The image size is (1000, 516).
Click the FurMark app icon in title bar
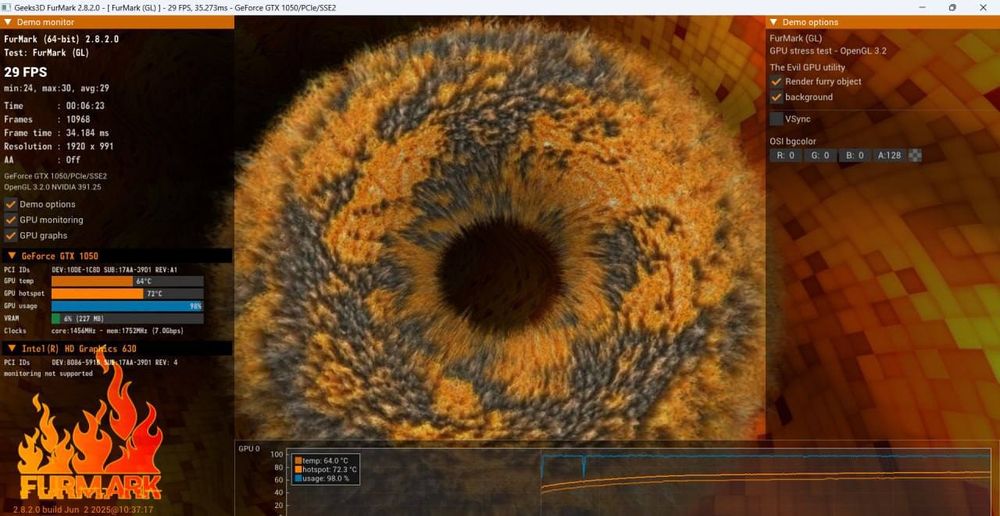[x=6, y=8]
